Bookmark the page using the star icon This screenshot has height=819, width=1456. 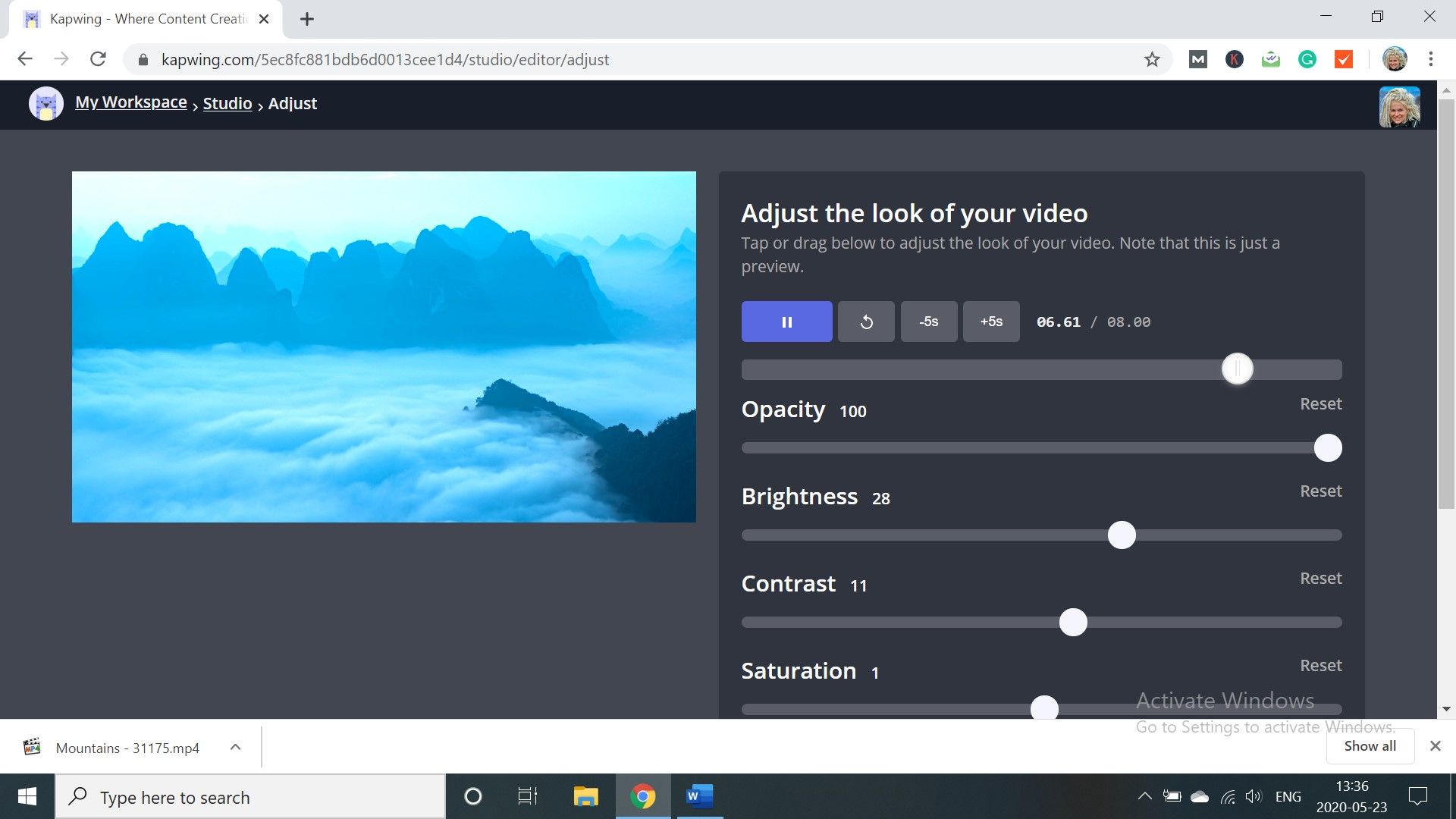tap(1153, 59)
